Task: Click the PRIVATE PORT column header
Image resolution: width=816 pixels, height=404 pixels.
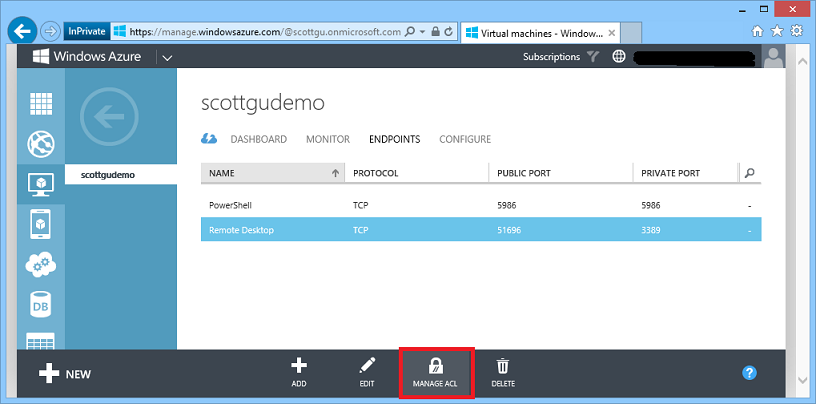Action: (685, 173)
